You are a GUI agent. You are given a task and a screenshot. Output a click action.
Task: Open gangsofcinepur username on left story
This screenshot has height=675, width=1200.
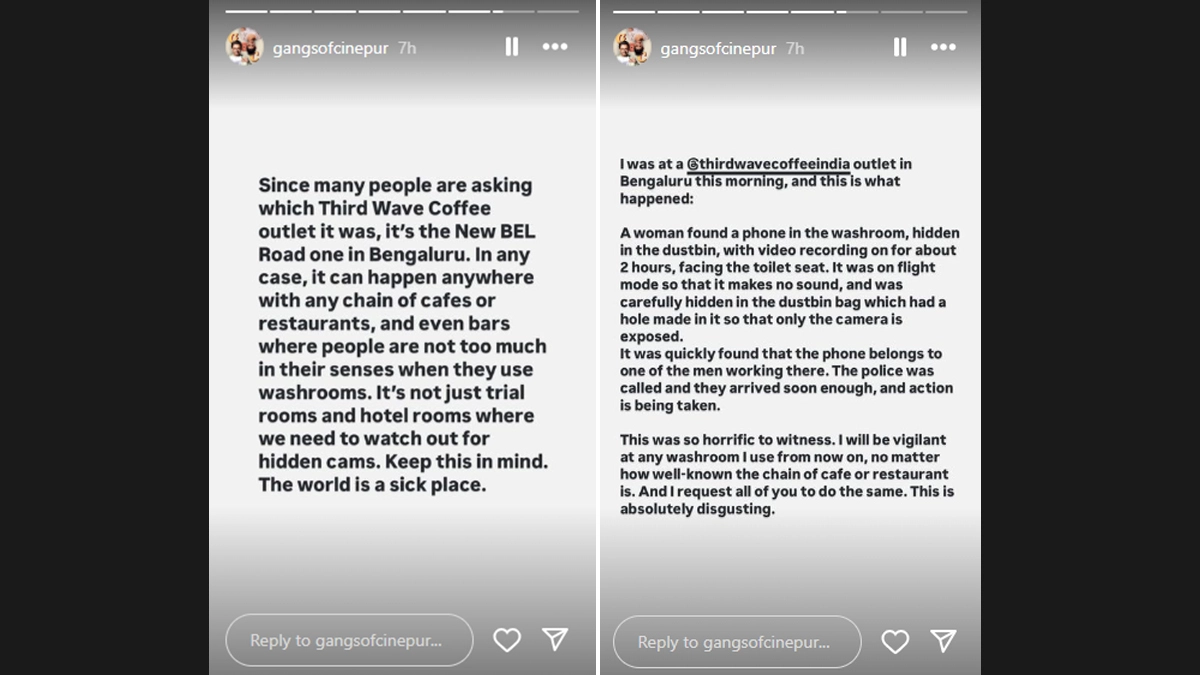(x=330, y=48)
